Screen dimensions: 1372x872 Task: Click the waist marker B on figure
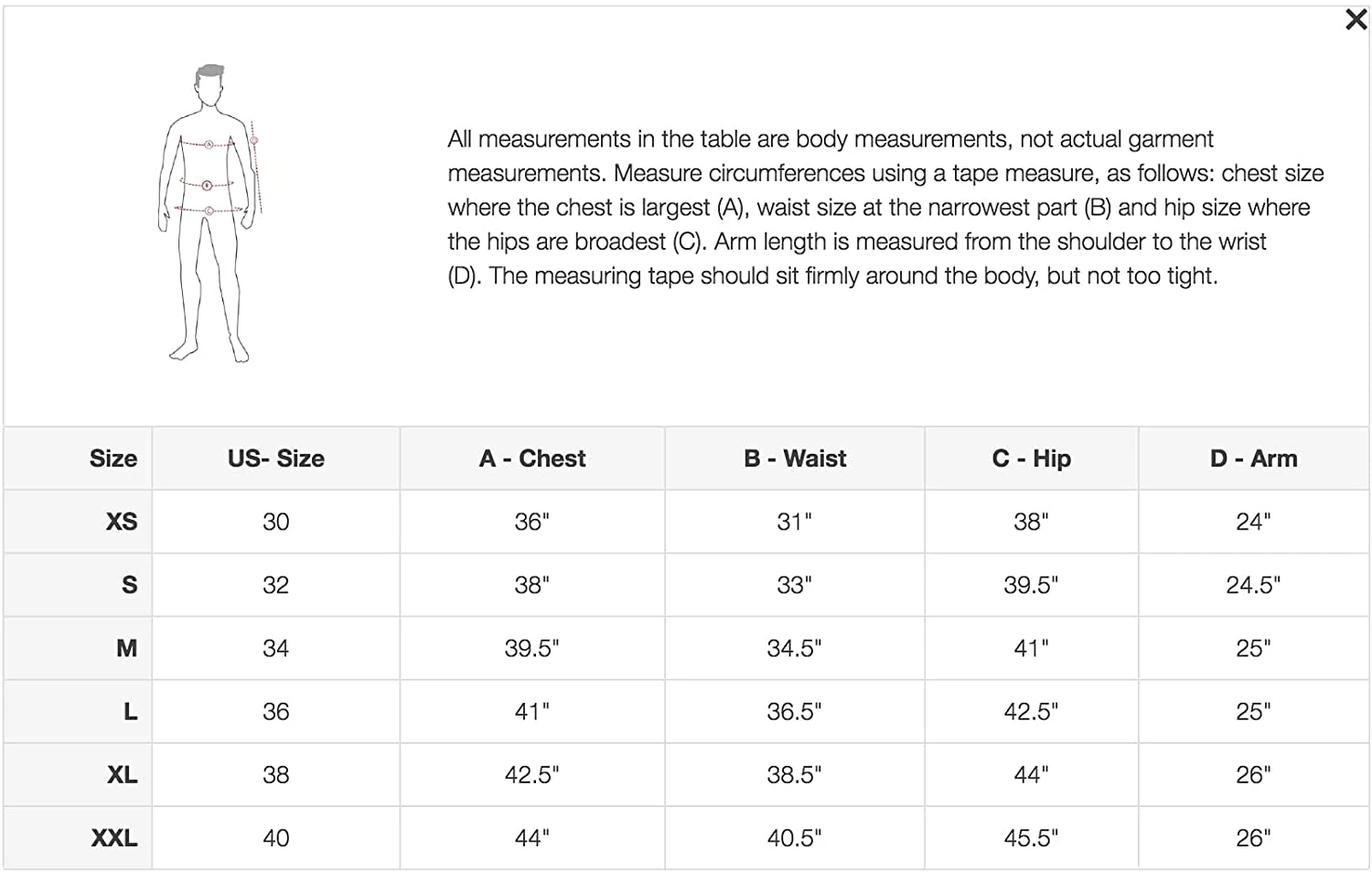click(x=207, y=186)
